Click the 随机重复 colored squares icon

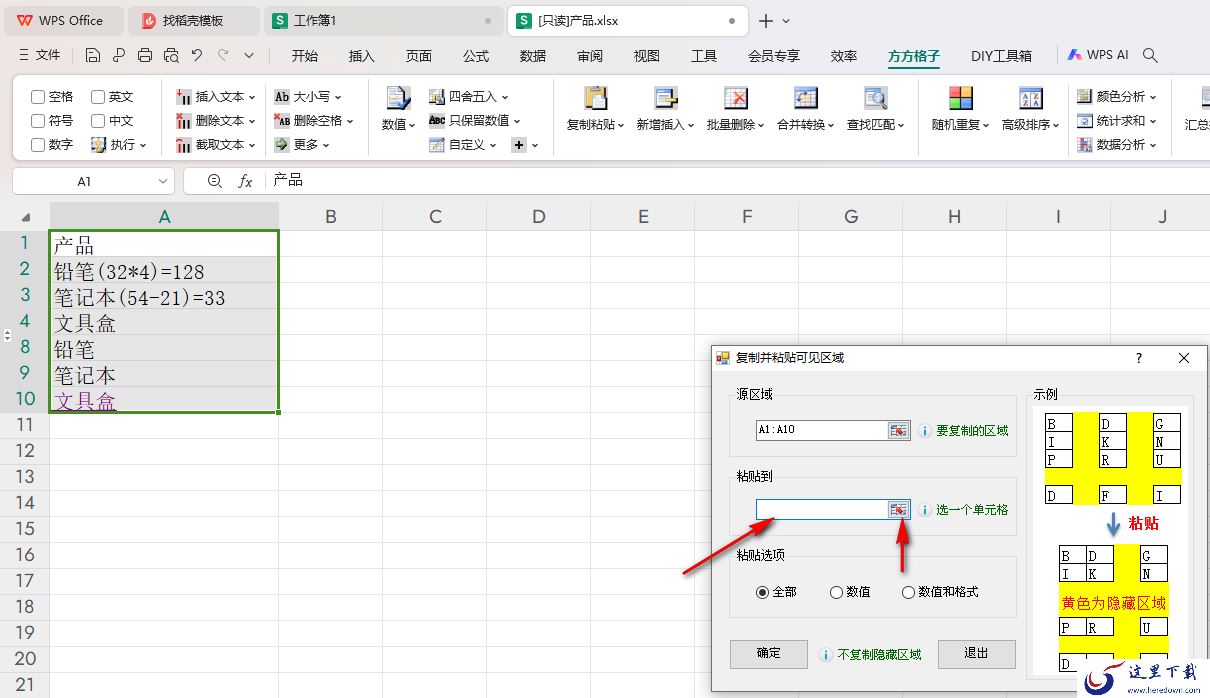click(x=960, y=98)
